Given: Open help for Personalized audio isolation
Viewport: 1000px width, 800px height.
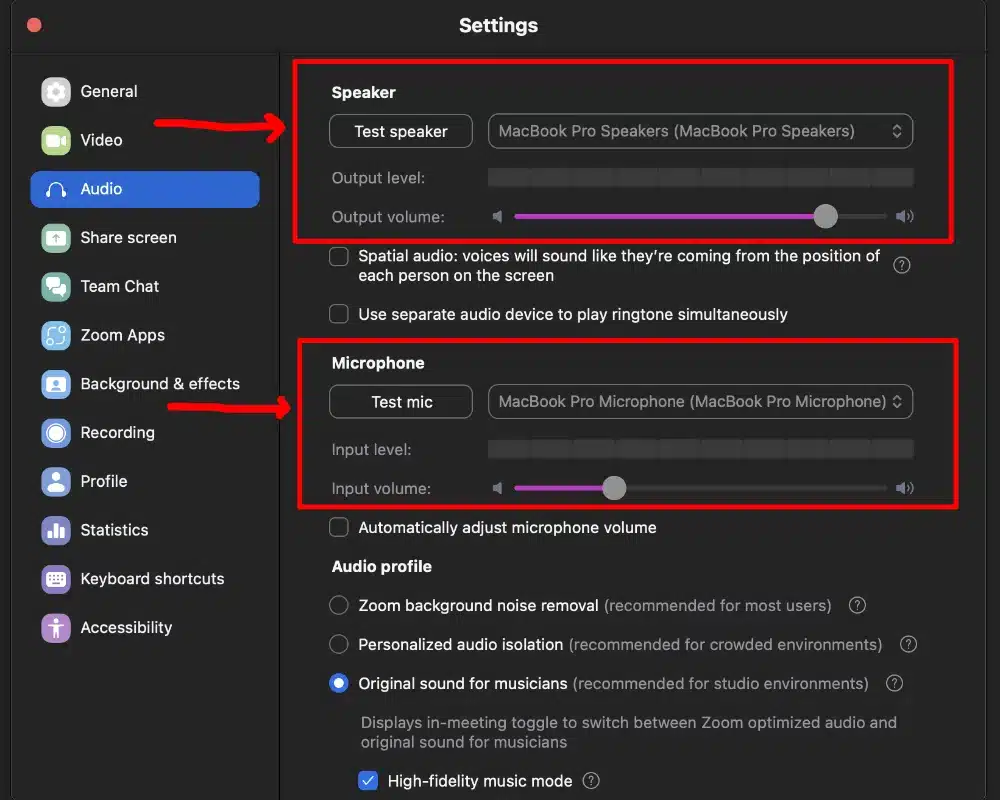Looking at the screenshot, I should 908,644.
